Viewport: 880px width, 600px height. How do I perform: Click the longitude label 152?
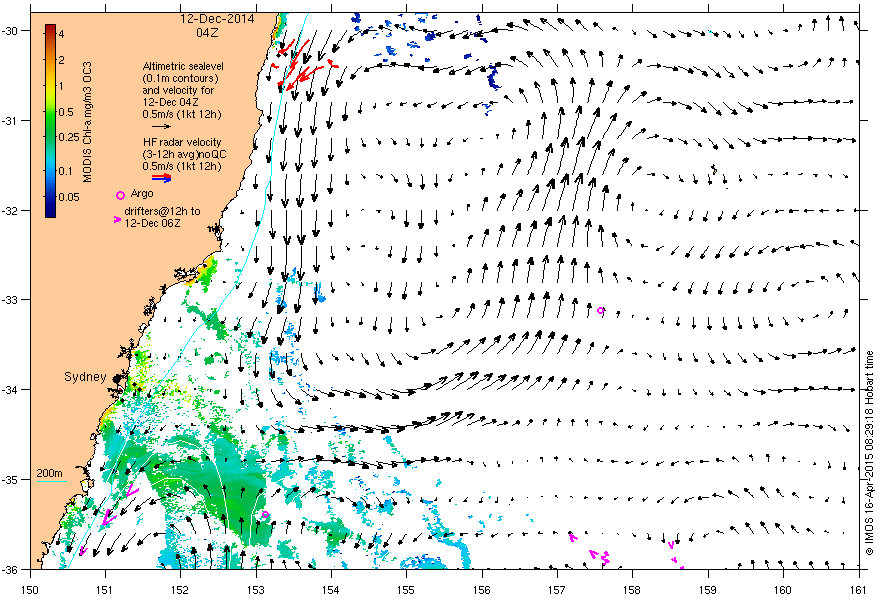pyautogui.click(x=180, y=590)
